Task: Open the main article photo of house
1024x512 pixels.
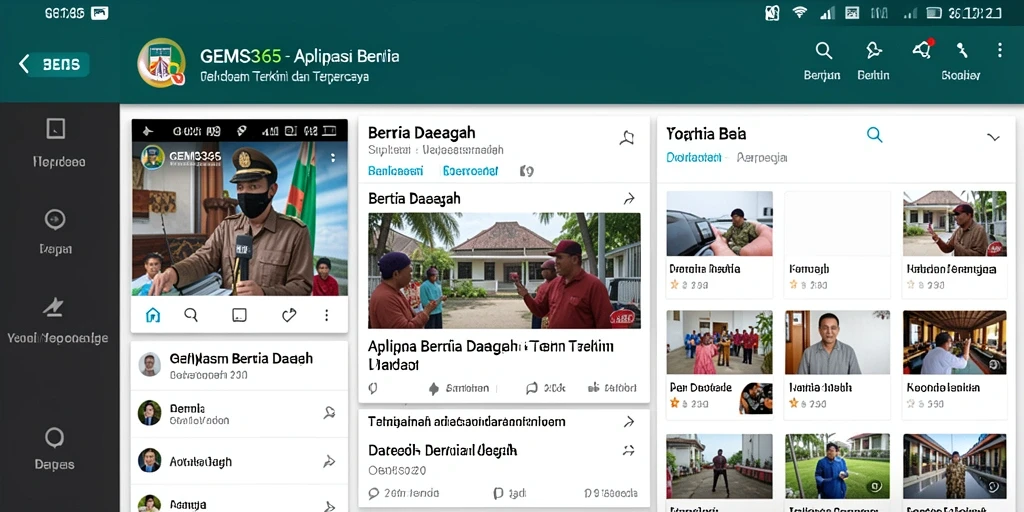Action: [504, 270]
